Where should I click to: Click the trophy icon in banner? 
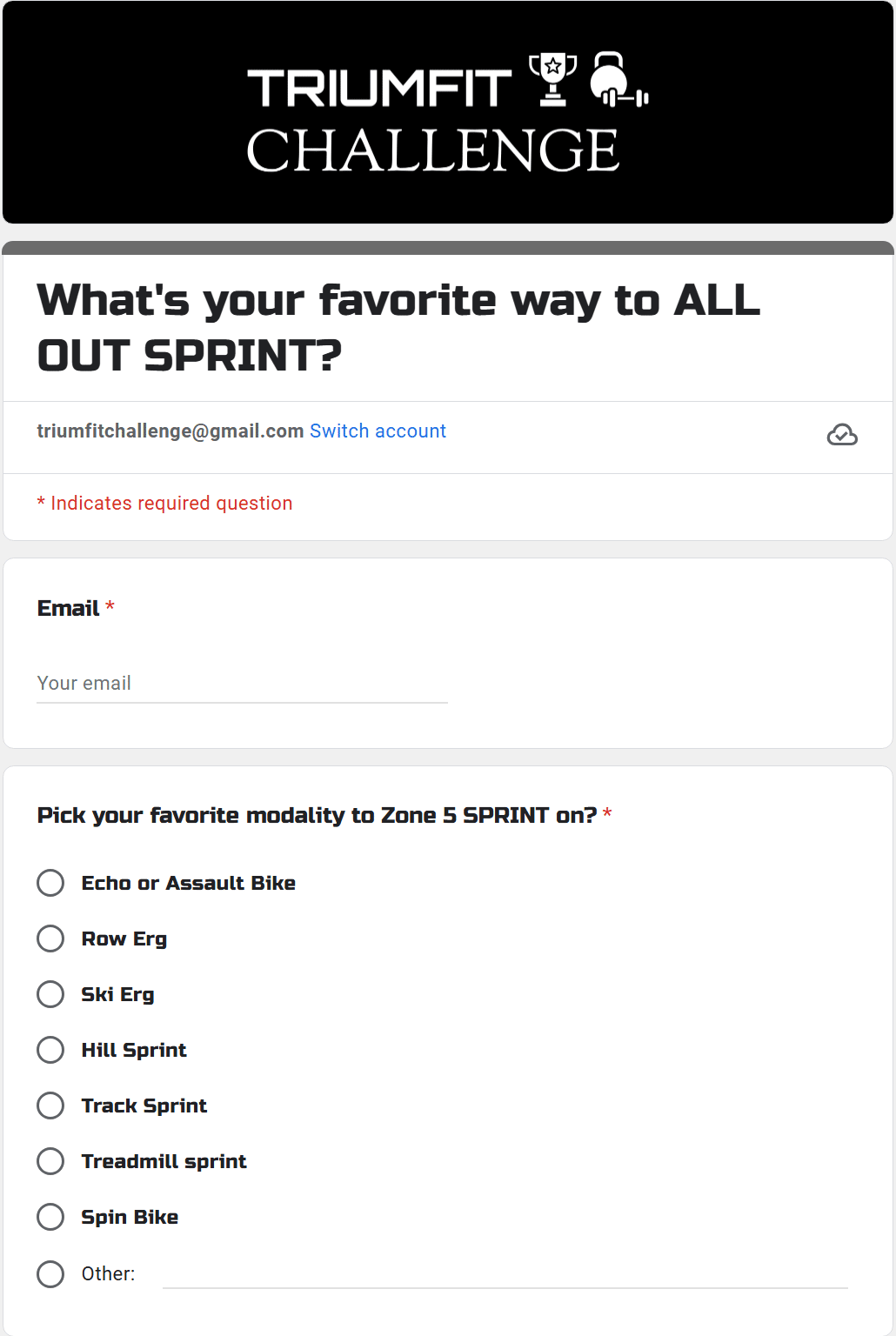point(552,79)
